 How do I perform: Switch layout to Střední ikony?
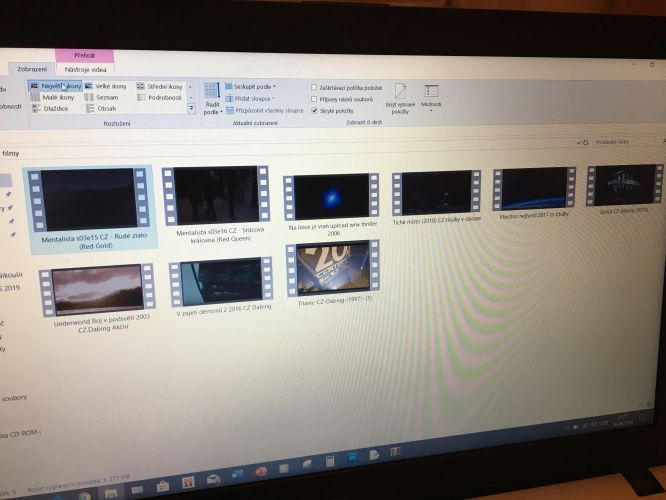pos(160,87)
